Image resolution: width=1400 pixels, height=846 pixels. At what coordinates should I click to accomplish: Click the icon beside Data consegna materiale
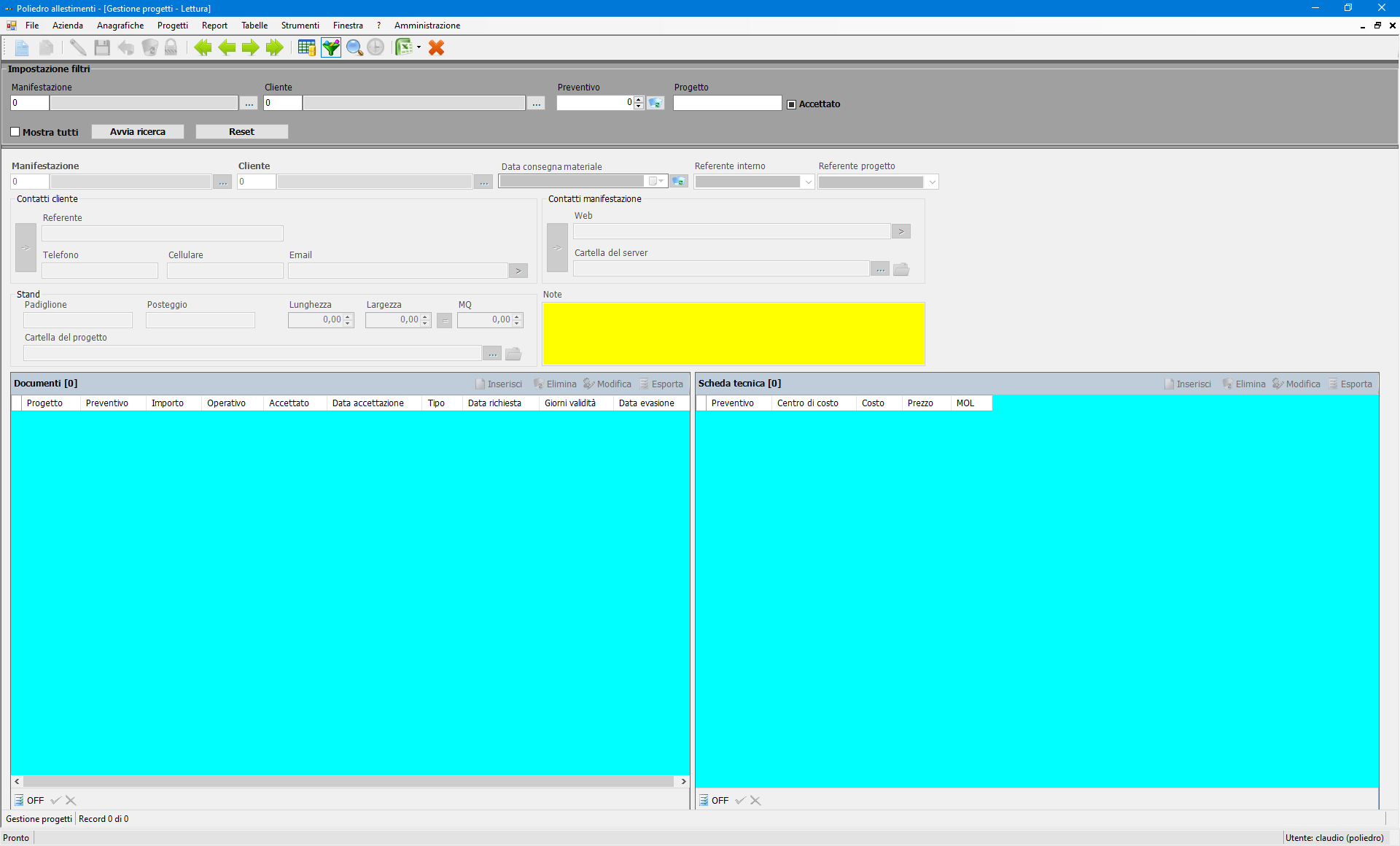pyautogui.click(x=679, y=181)
